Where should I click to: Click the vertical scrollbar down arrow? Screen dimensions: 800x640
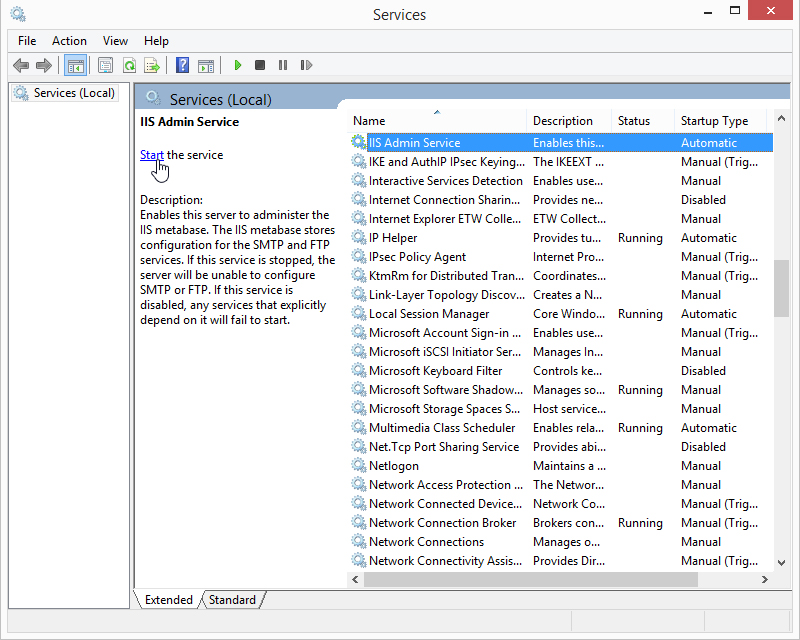781,563
